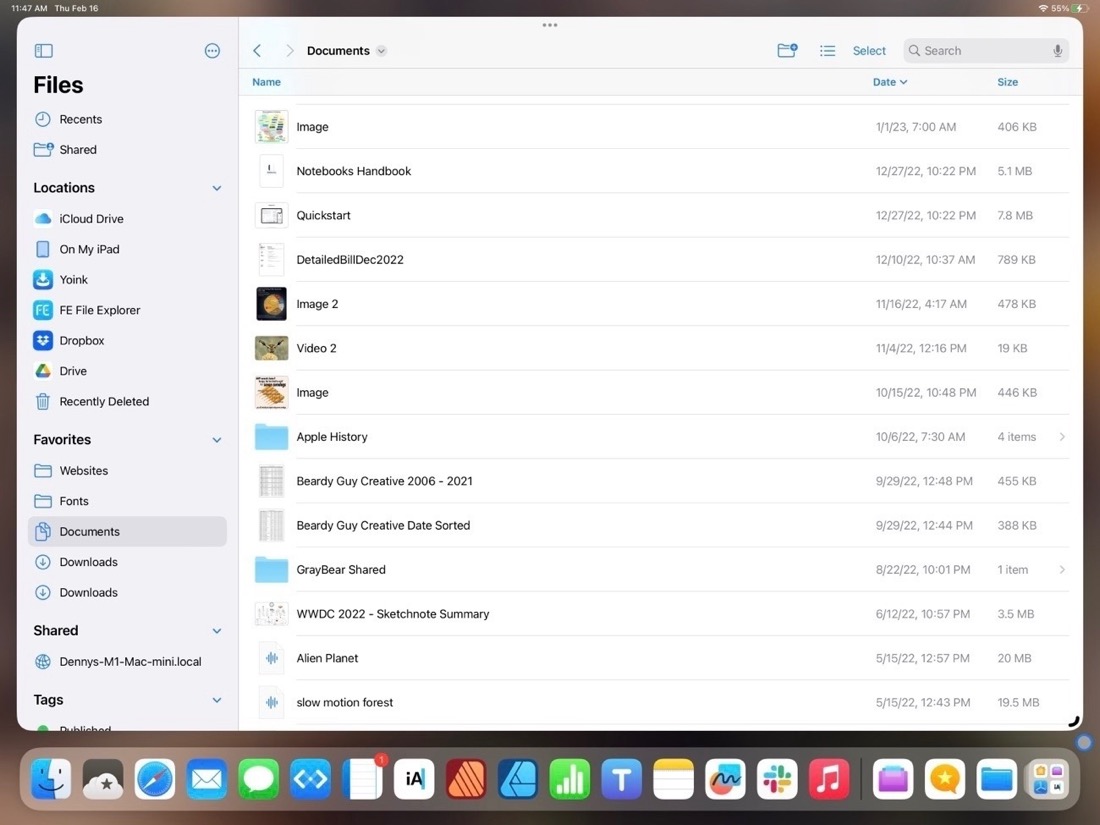Screen dimensions: 1100x825
Task: Open the more options ellipsis menu
Action: [212, 50]
